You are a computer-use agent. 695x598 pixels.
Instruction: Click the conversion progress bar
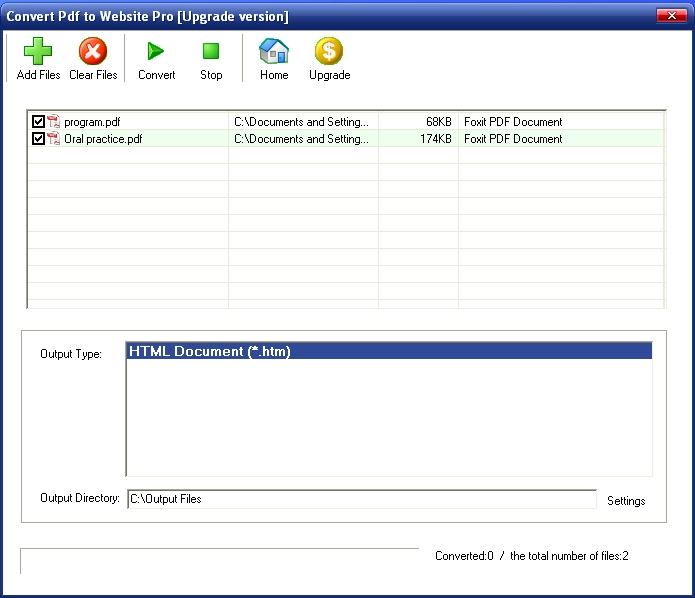219,561
